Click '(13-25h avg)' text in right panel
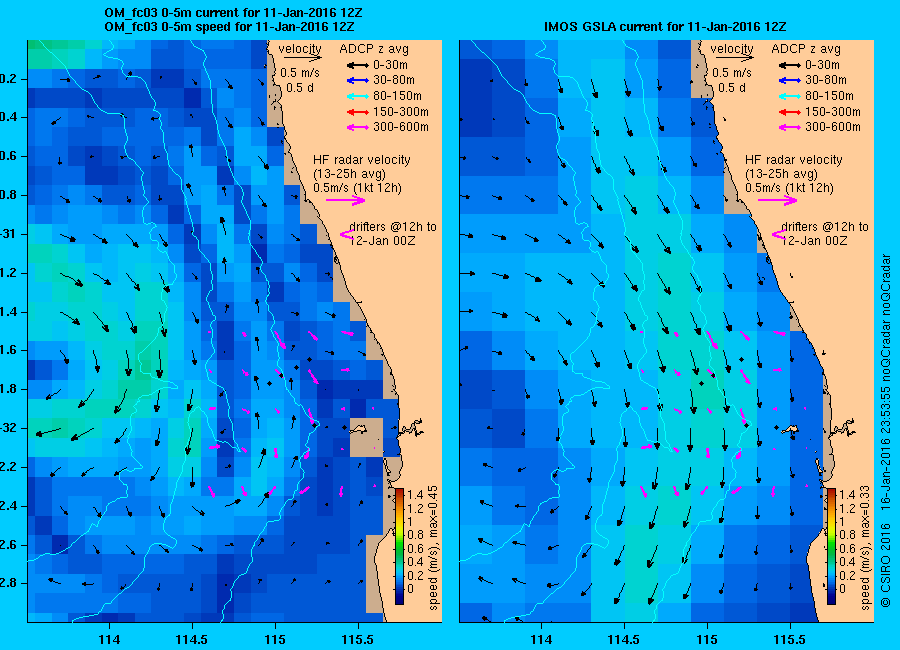Viewport: 900px width, 650px height. 781,174
